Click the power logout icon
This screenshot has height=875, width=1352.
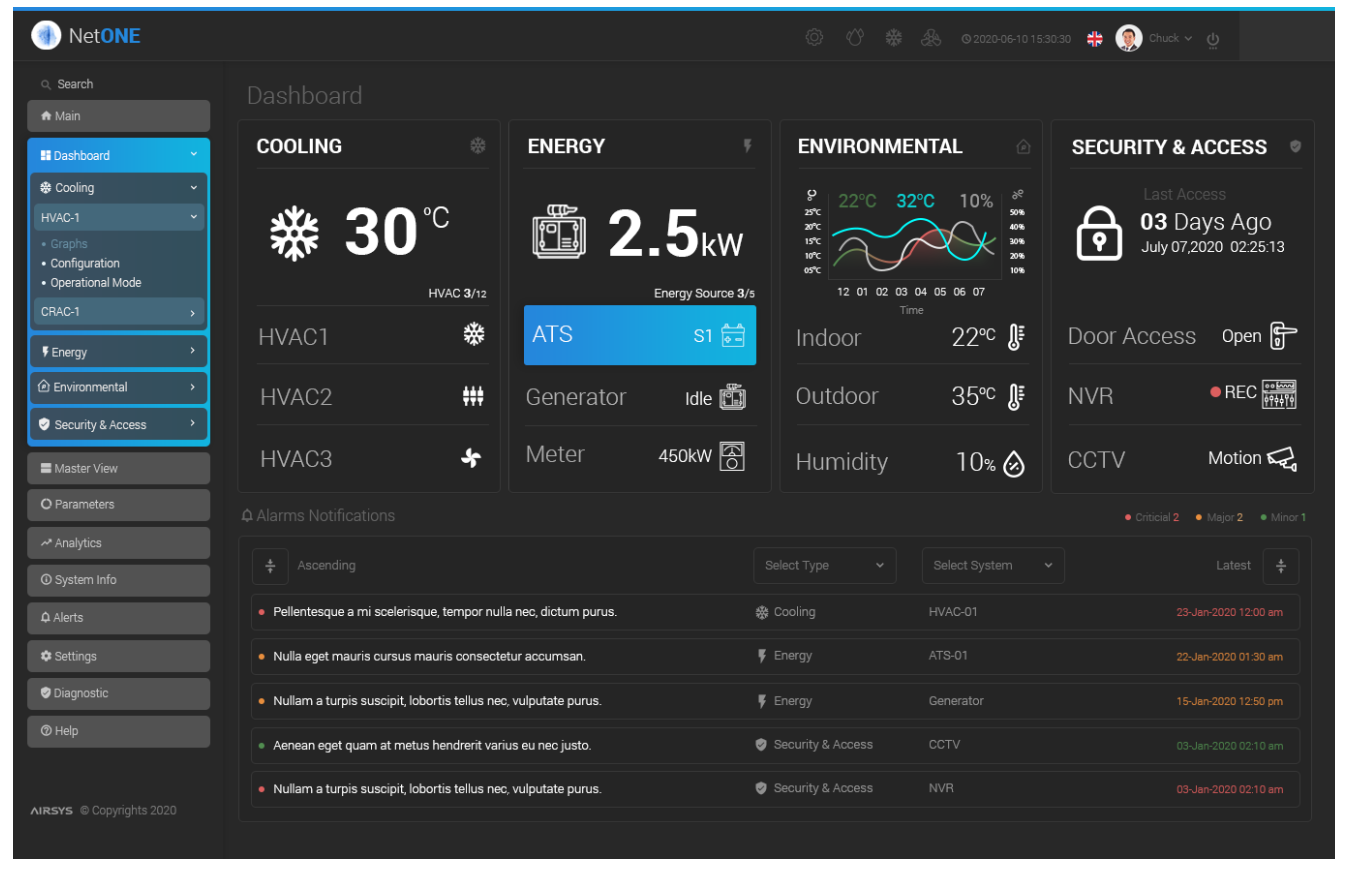(x=1213, y=39)
